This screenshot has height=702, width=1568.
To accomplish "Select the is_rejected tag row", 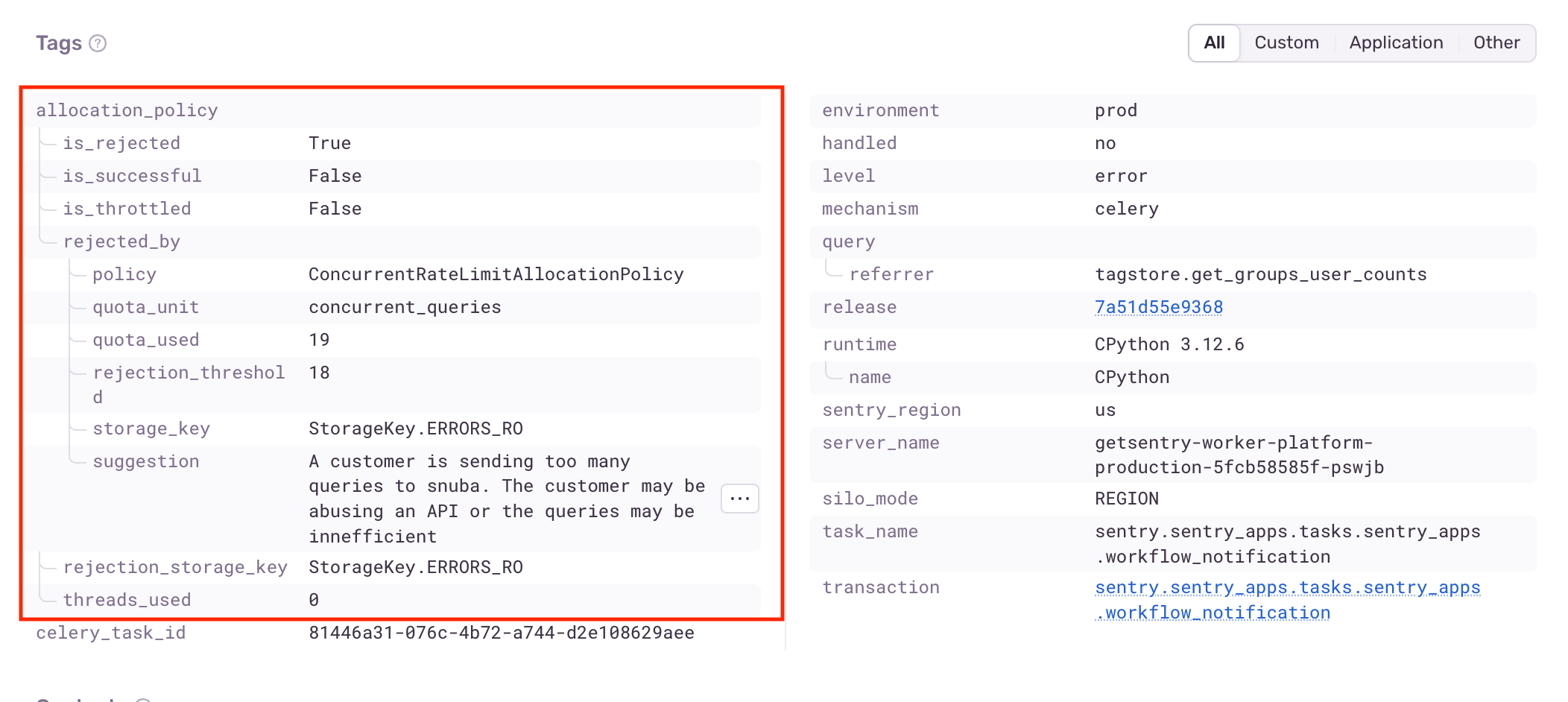I will click(122, 142).
